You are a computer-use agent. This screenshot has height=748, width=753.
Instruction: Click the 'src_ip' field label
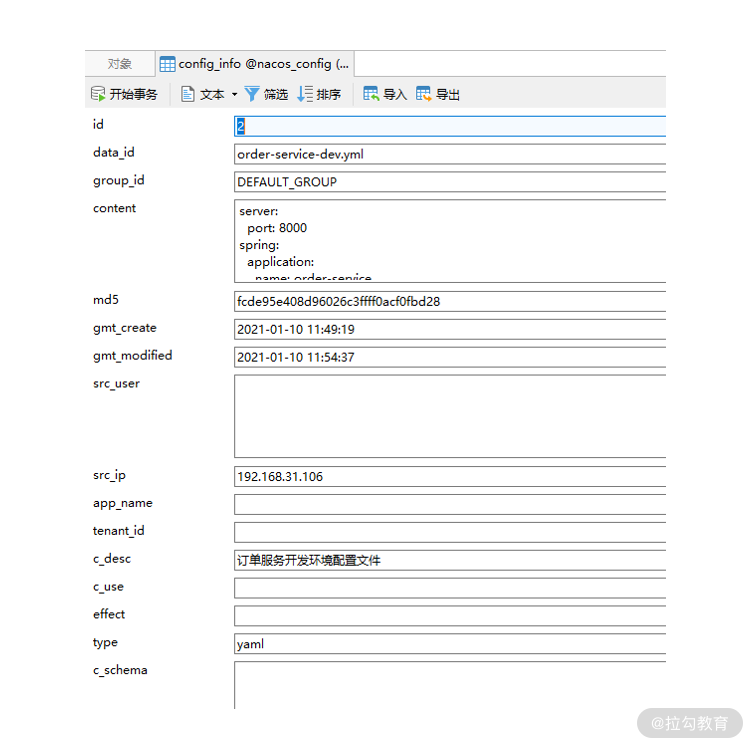pos(109,475)
